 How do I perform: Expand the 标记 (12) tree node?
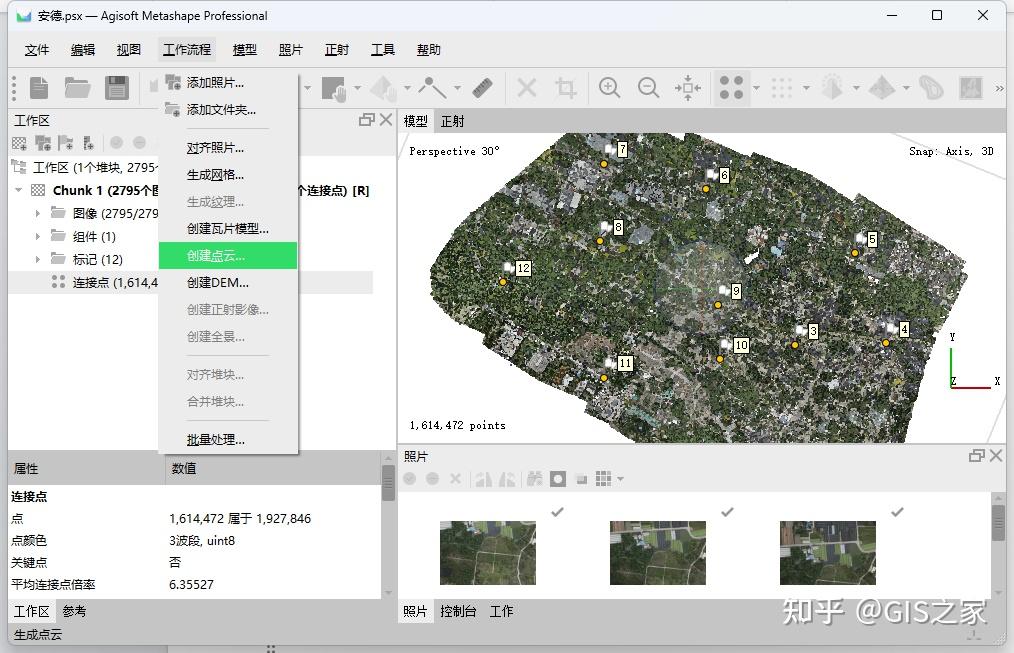click(38, 259)
